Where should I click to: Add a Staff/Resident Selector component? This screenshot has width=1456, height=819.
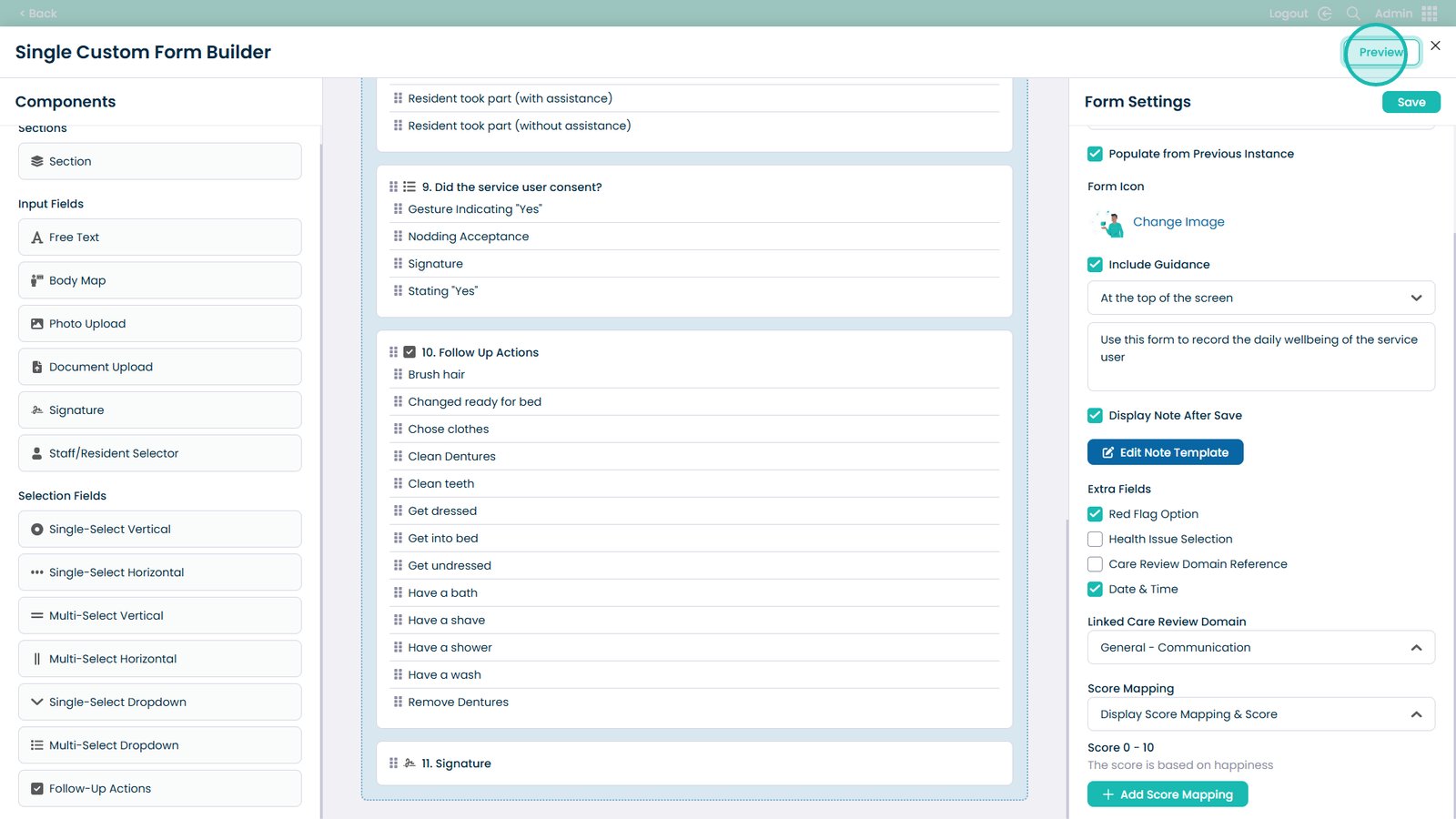point(160,453)
